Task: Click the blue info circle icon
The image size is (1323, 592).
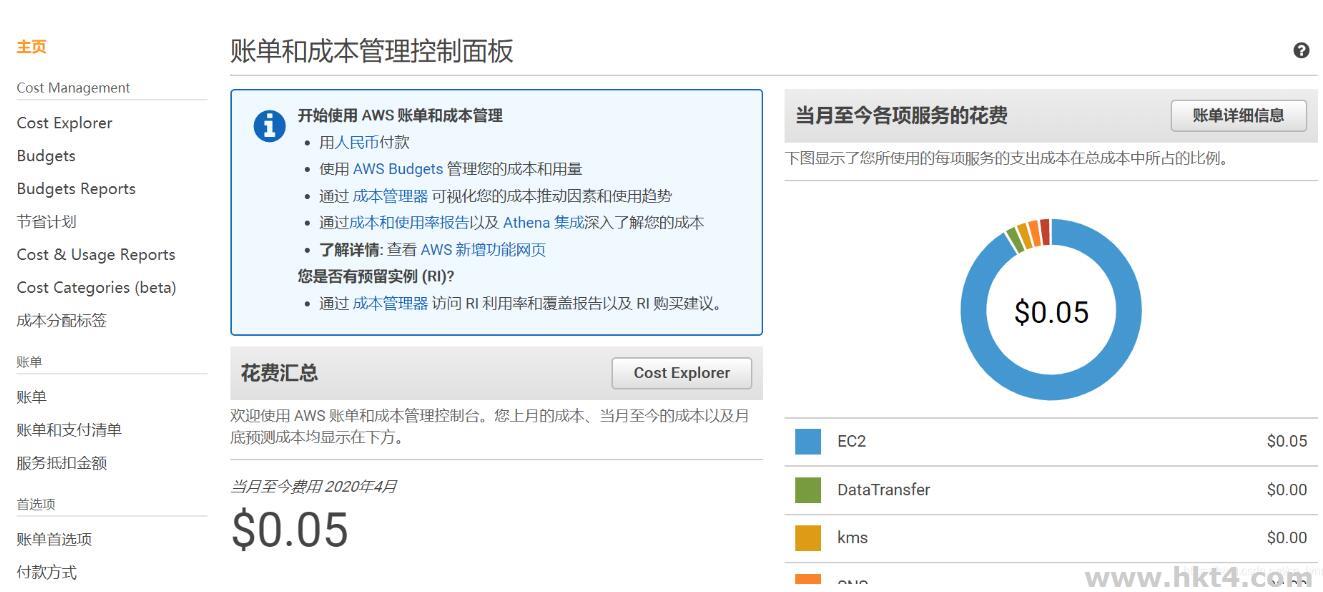Action: click(x=269, y=126)
